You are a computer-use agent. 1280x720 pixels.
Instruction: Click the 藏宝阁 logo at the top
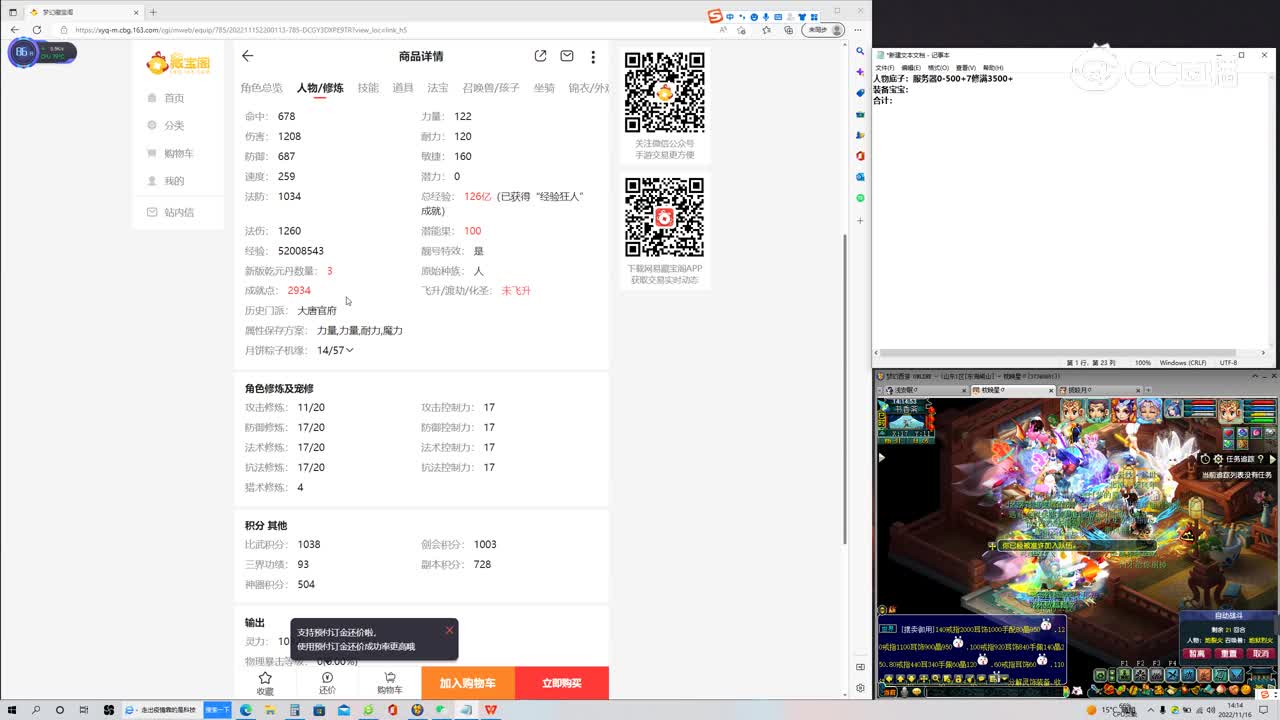(x=178, y=60)
